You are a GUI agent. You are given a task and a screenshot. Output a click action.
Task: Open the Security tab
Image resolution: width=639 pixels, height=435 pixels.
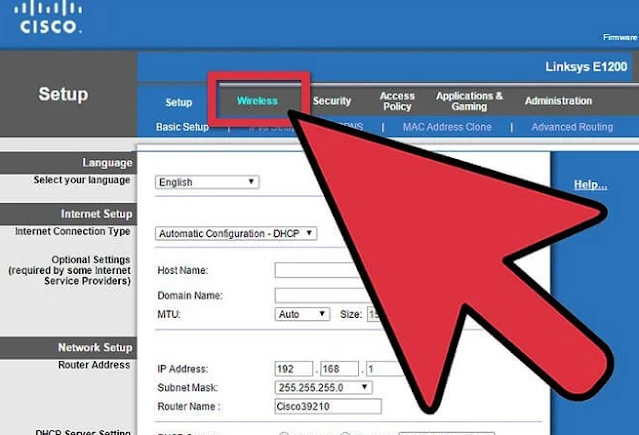click(x=332, y=101)
